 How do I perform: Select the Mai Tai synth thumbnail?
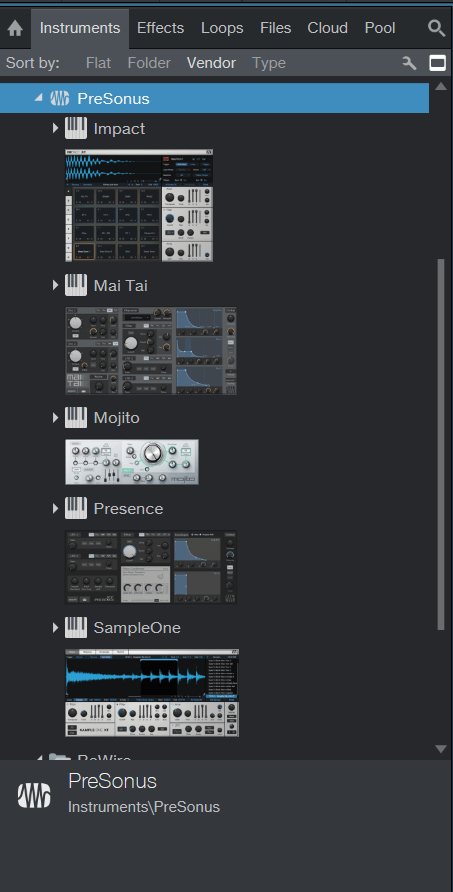point(151,351)
